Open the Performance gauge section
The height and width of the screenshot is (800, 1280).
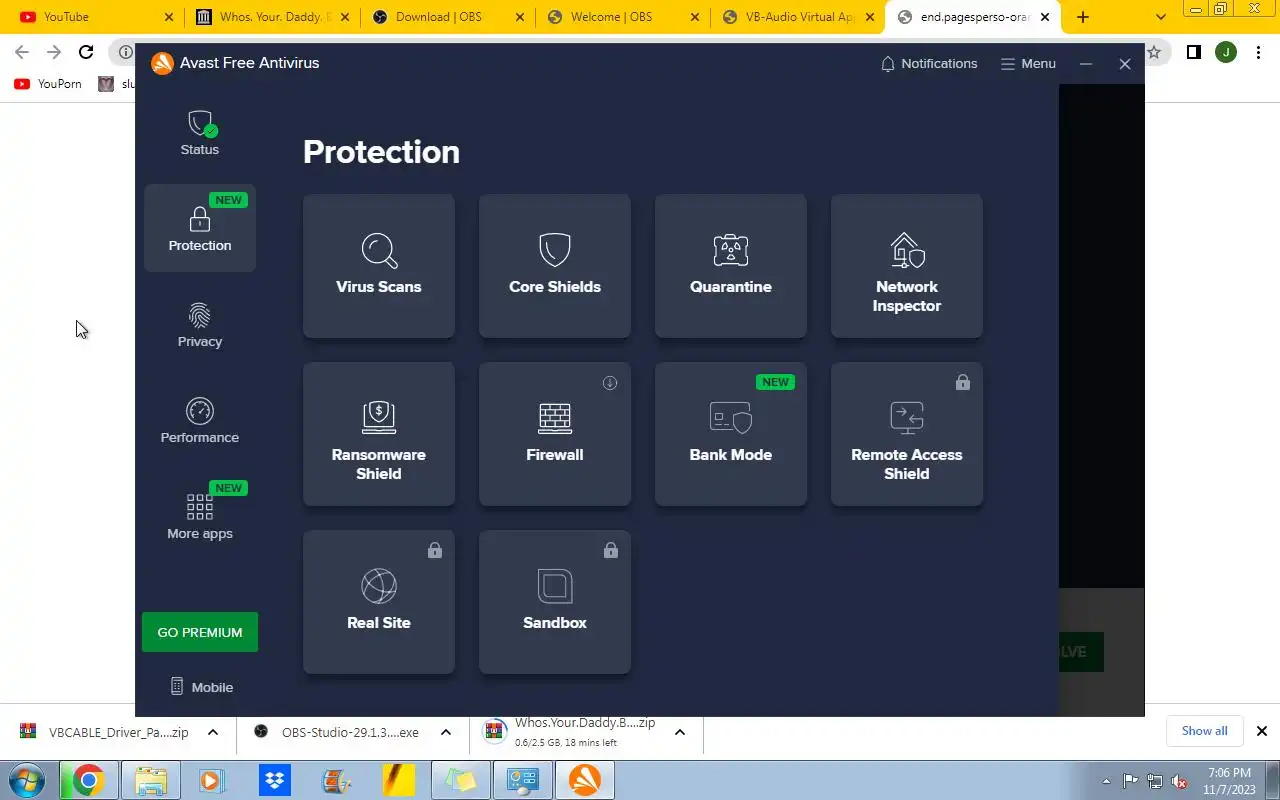tap(200, 421)
